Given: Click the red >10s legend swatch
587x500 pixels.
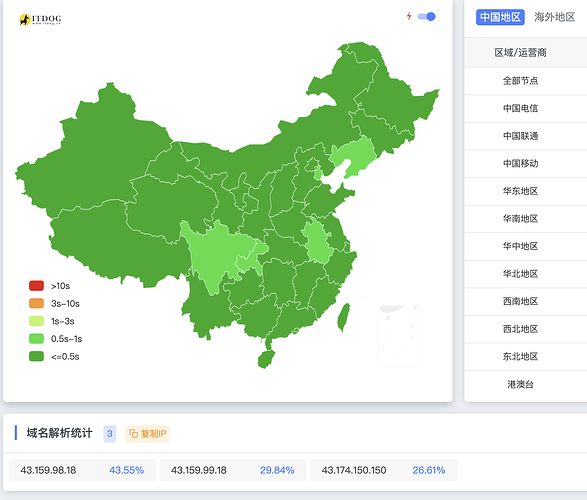Looking at the screenshot, I should (36, 286).
